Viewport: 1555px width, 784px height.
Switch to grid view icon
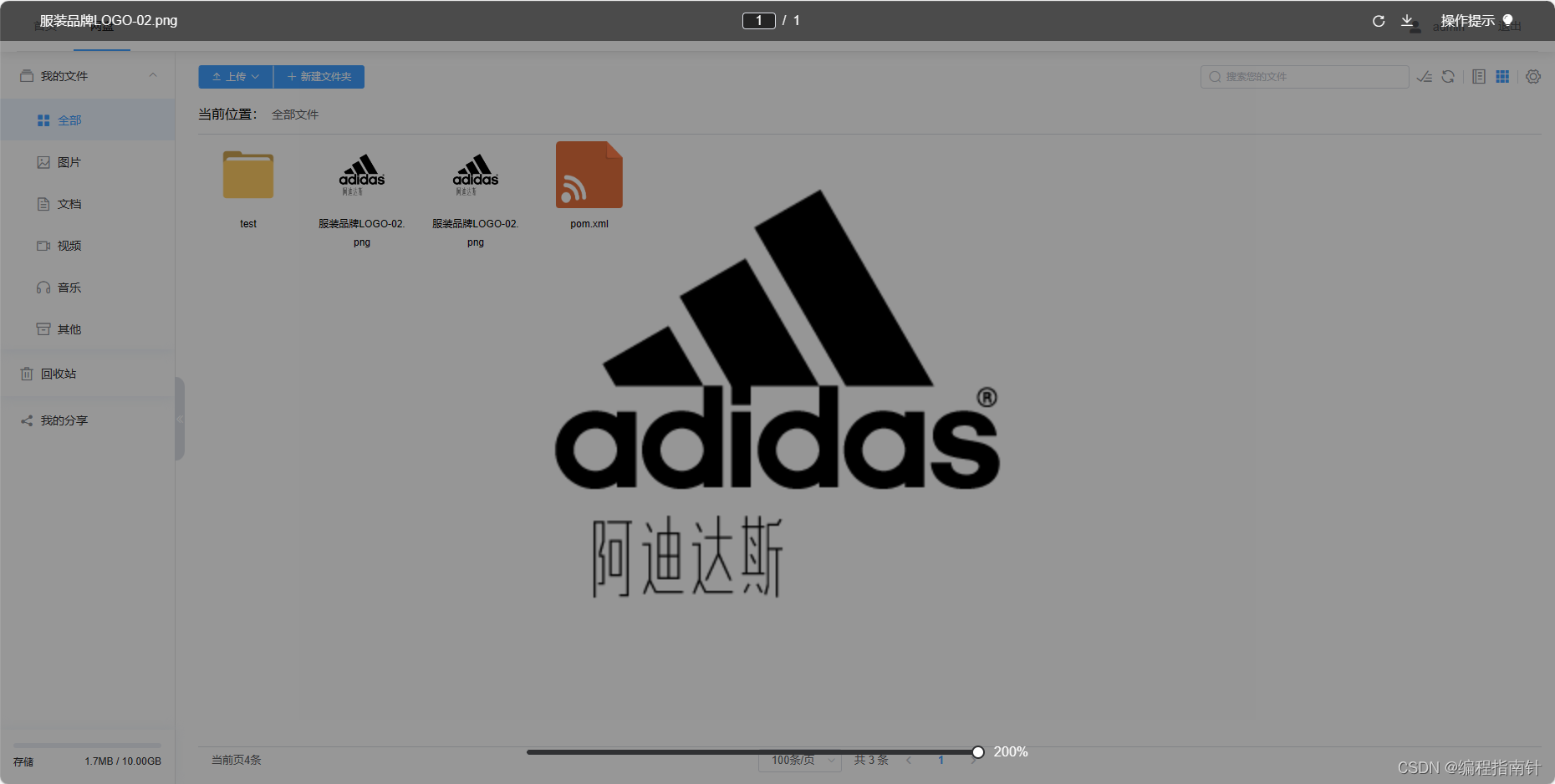point(1502,77)
